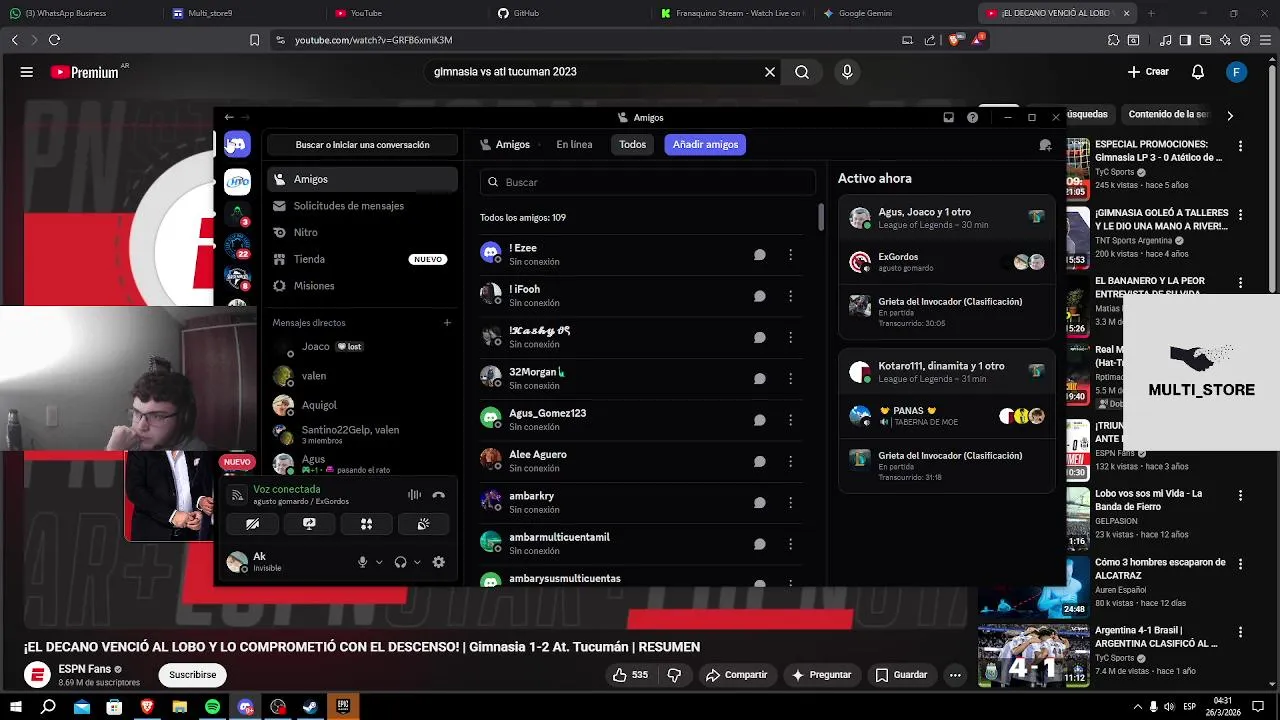Click Suscribirse to ESPN Fans

point(192,675)
